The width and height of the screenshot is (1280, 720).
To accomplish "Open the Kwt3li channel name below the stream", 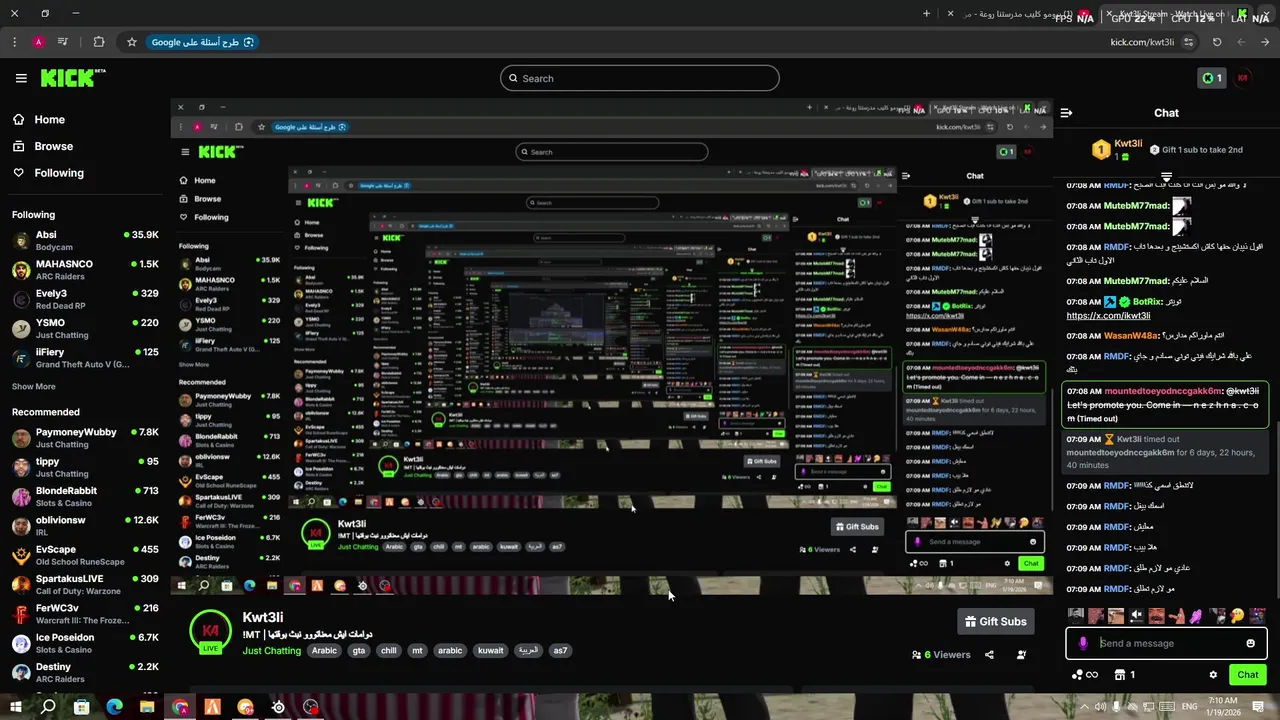I will pyautogui.click(x=262, y=618).
